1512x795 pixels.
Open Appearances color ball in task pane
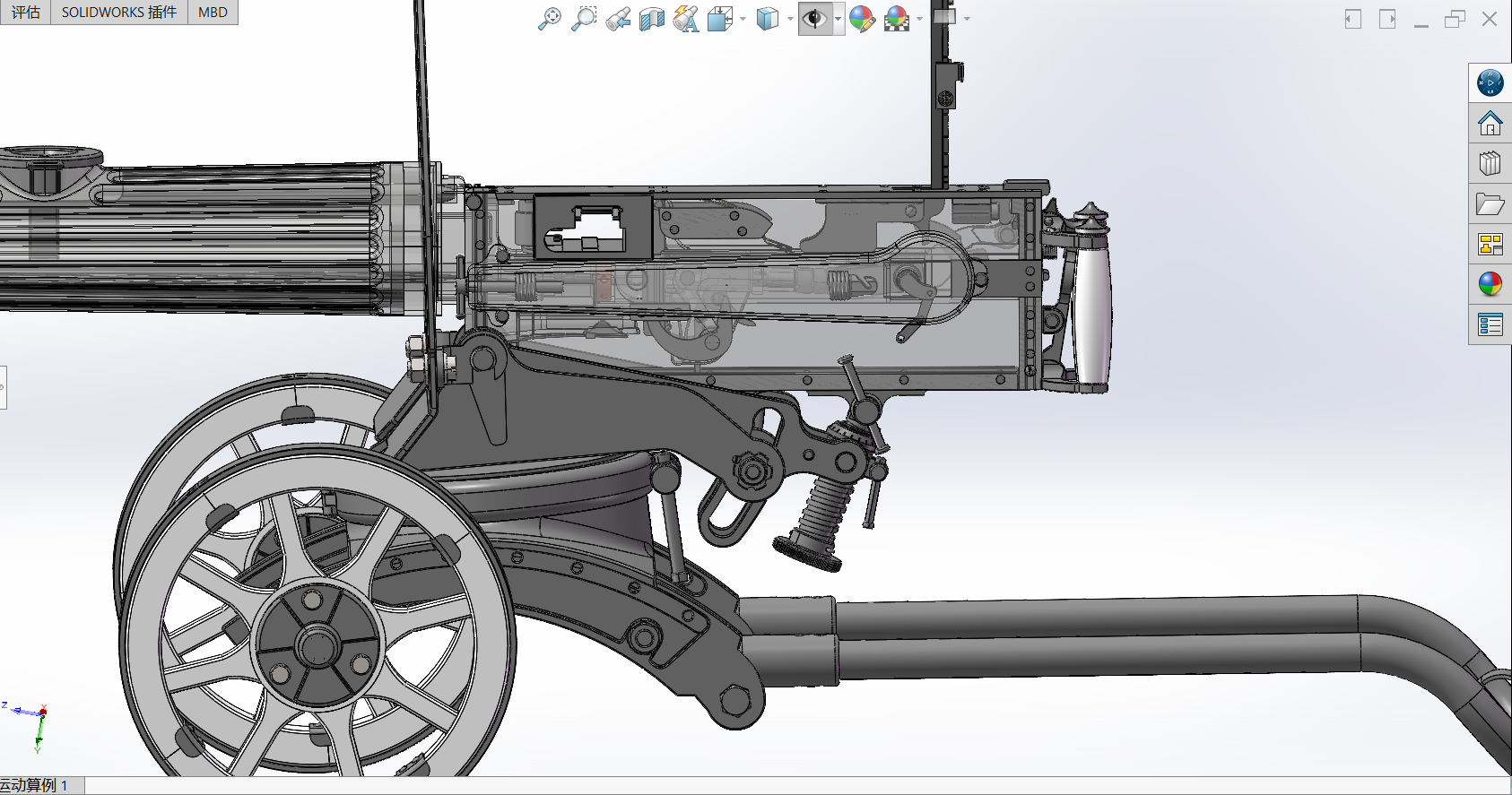pos(1490,285)
